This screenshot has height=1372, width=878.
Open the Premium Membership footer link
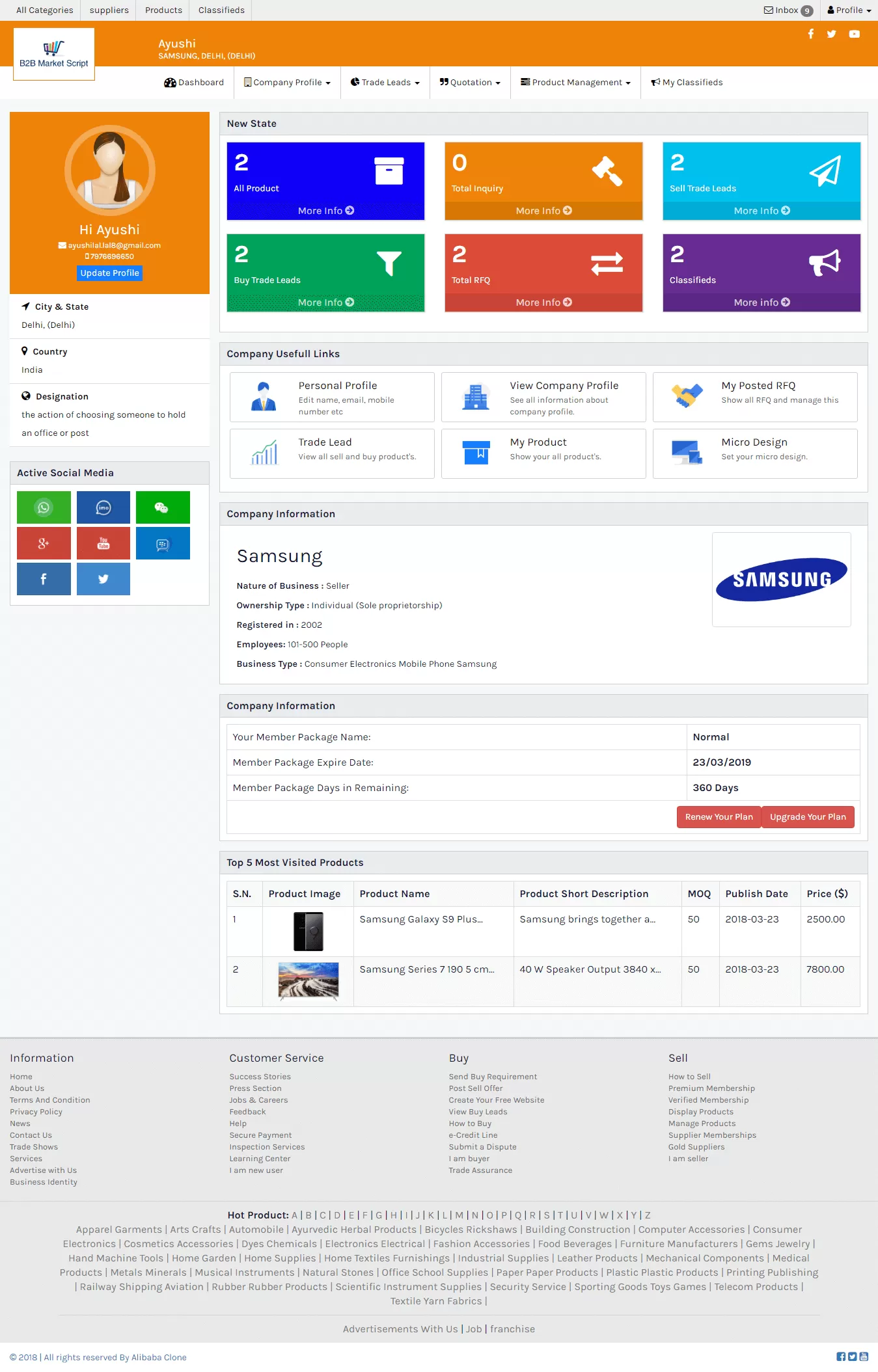[x=711, y=1088]
